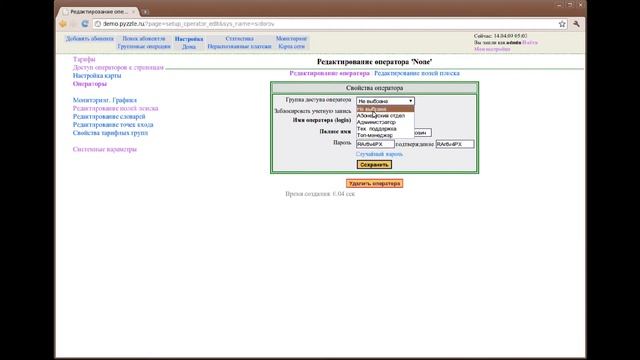Open 'Редактирование полей поиска' sidebar link

pos(116,108)
